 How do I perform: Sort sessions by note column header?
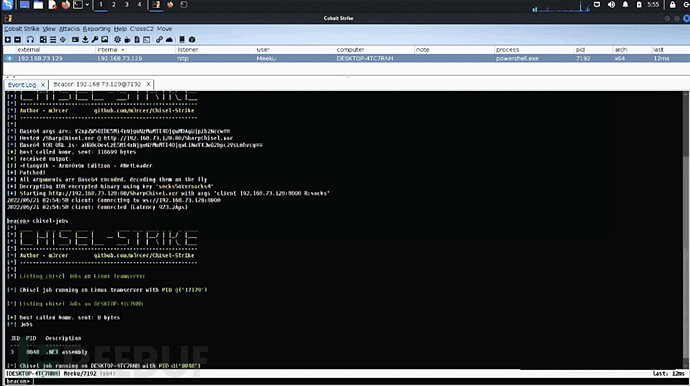click(x=454, y=50)
